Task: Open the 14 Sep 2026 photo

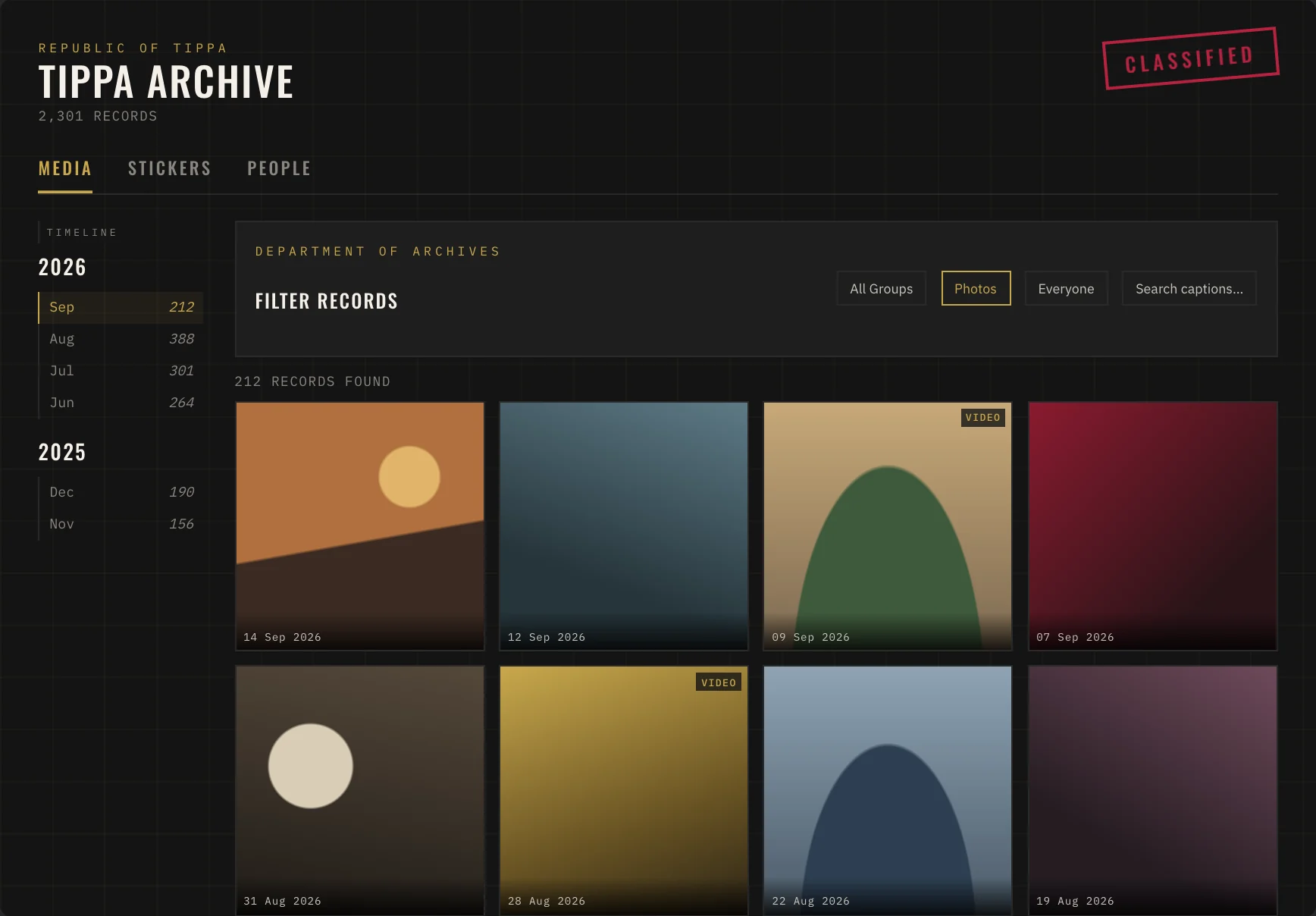Action: [360, 526]
